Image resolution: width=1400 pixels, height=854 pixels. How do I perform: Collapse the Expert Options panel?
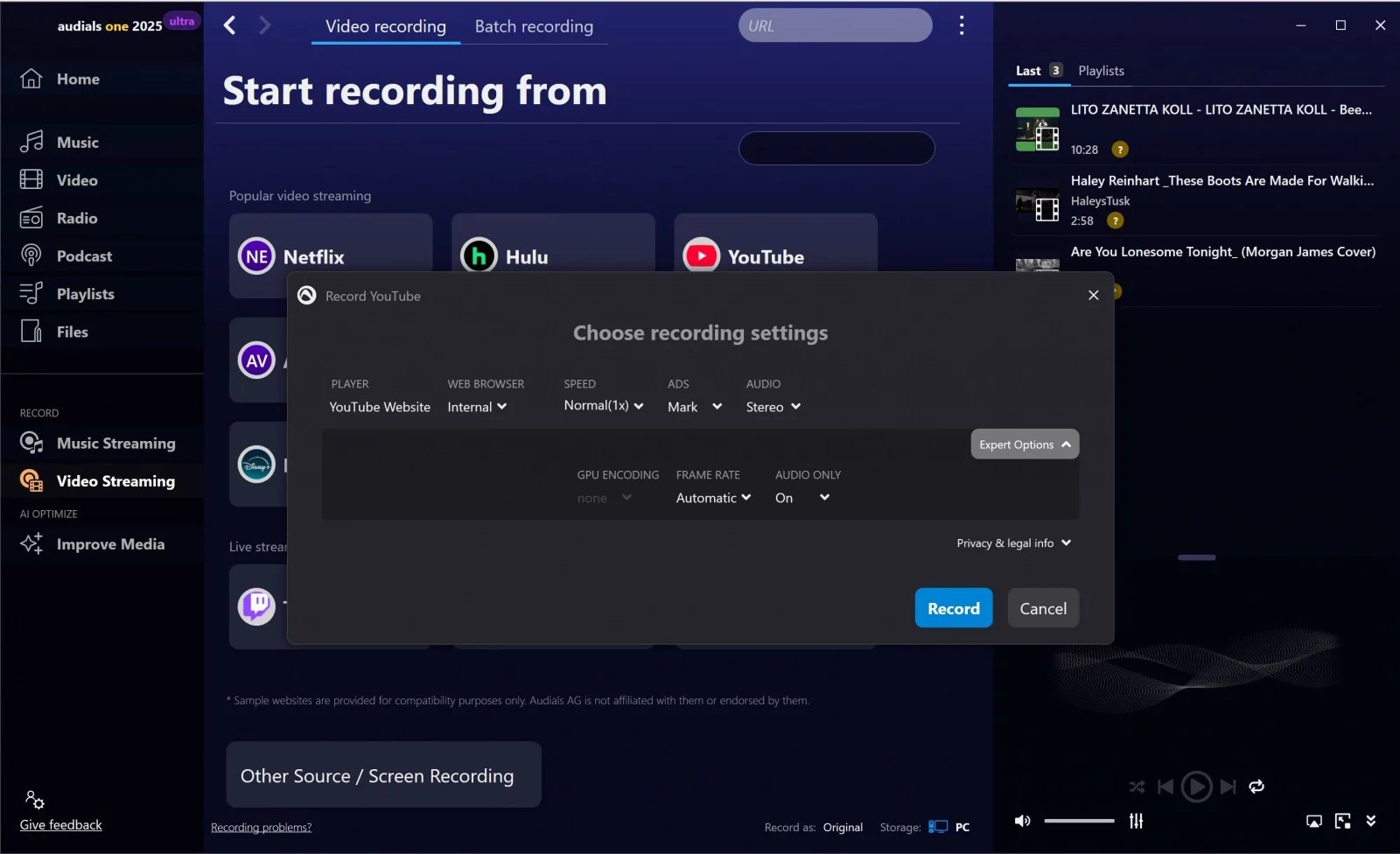point(1023,444)
